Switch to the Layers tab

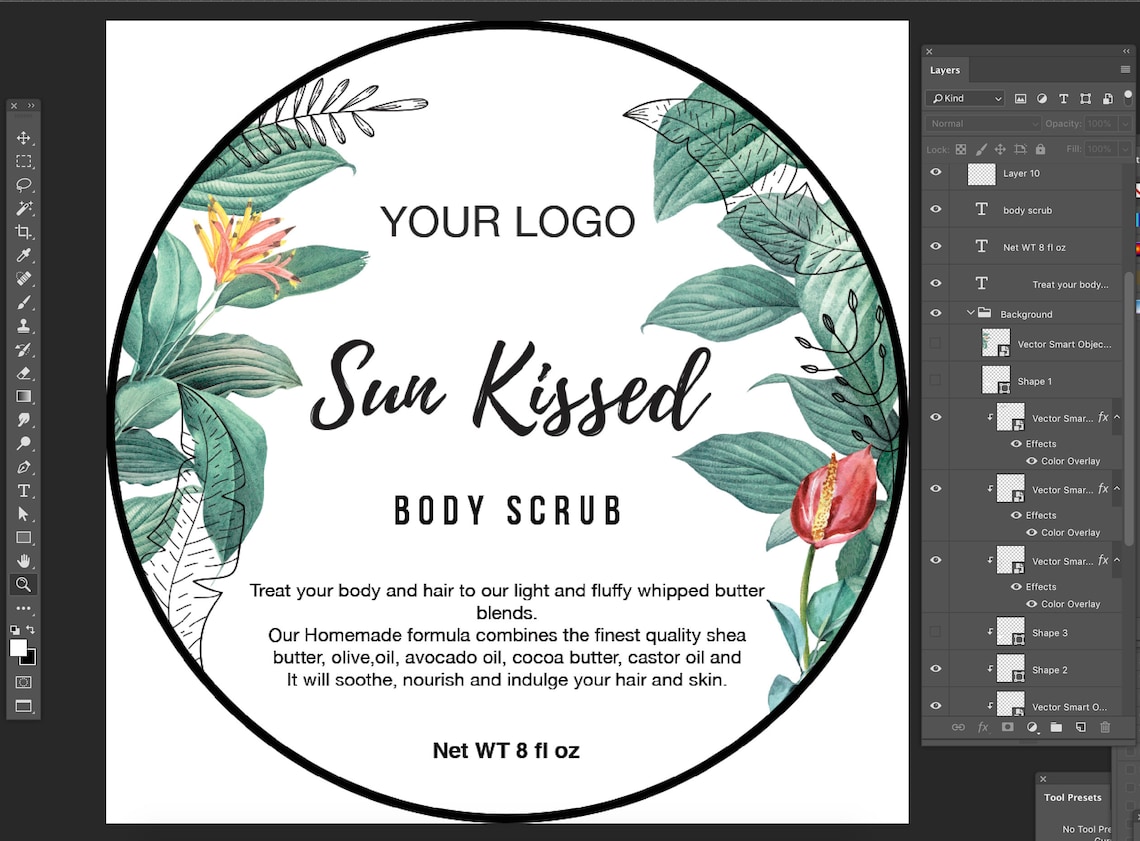(x=944, y=70)
